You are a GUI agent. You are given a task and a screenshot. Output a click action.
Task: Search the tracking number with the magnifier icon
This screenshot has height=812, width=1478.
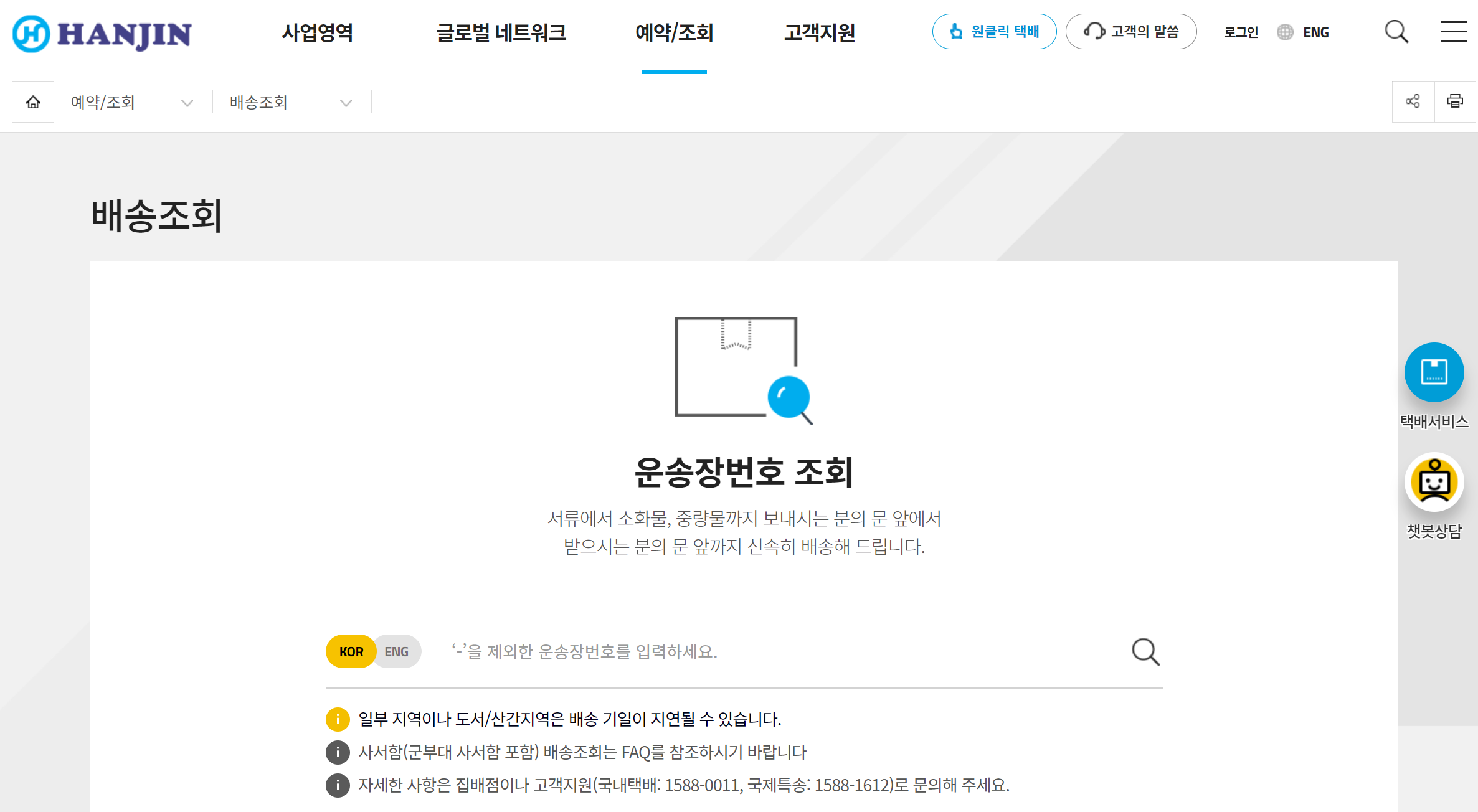1145,651
